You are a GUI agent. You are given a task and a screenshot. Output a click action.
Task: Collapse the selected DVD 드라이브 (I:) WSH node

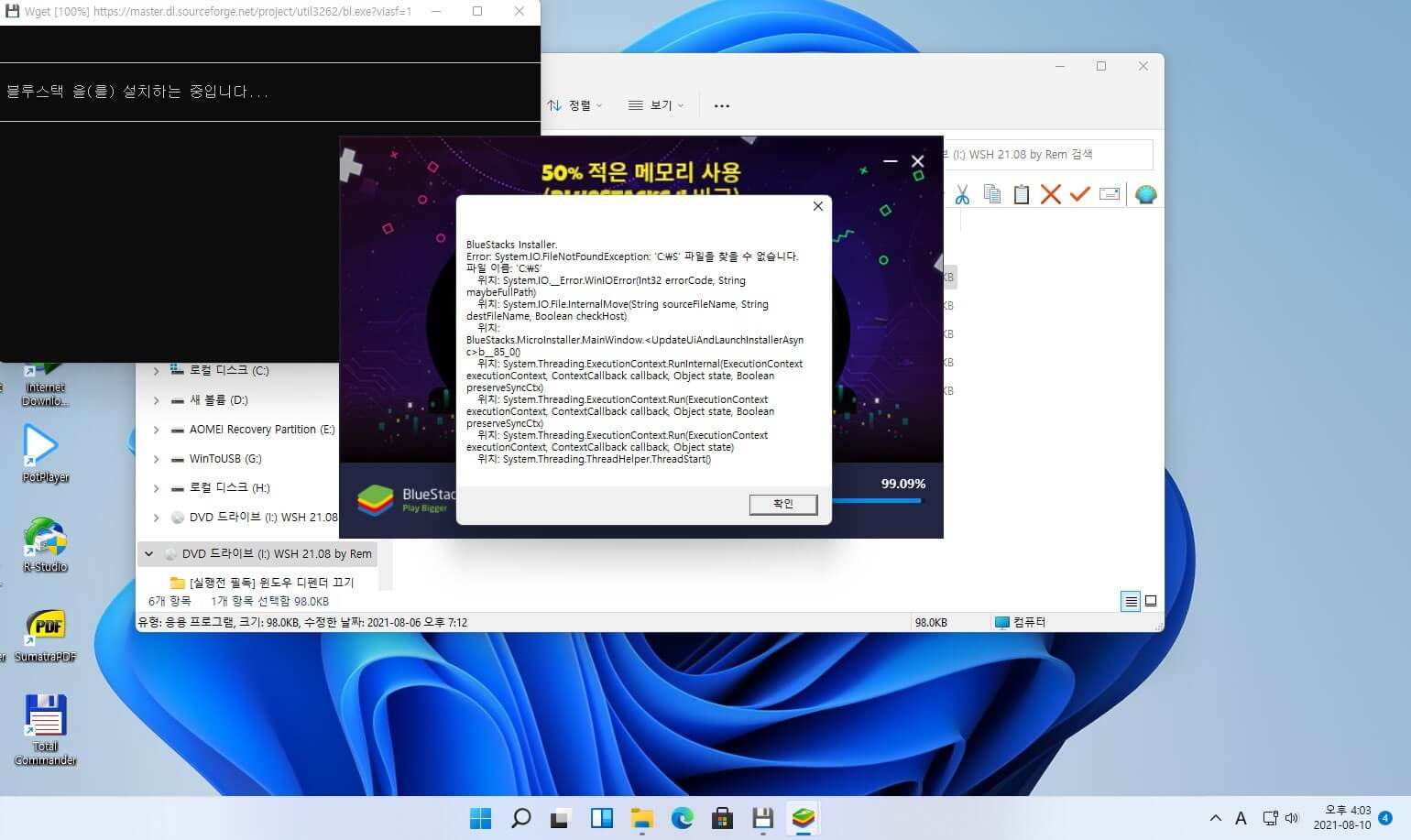[x=148, y=554]
